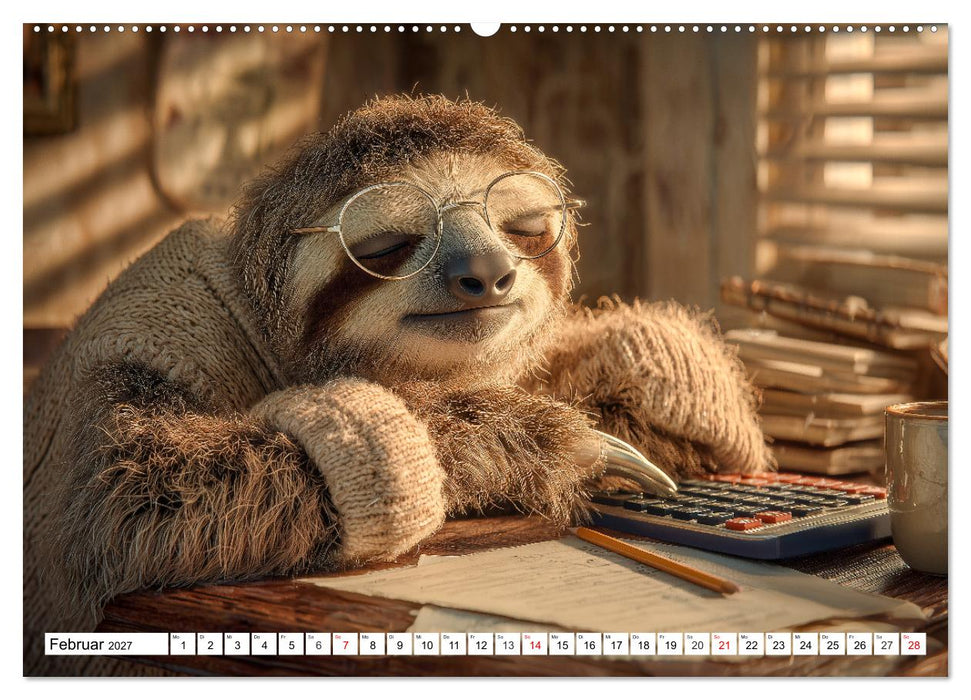Select day 20 in the calendar strip
The height and width of the screenshot is (700, 971).
click(697, 644)
